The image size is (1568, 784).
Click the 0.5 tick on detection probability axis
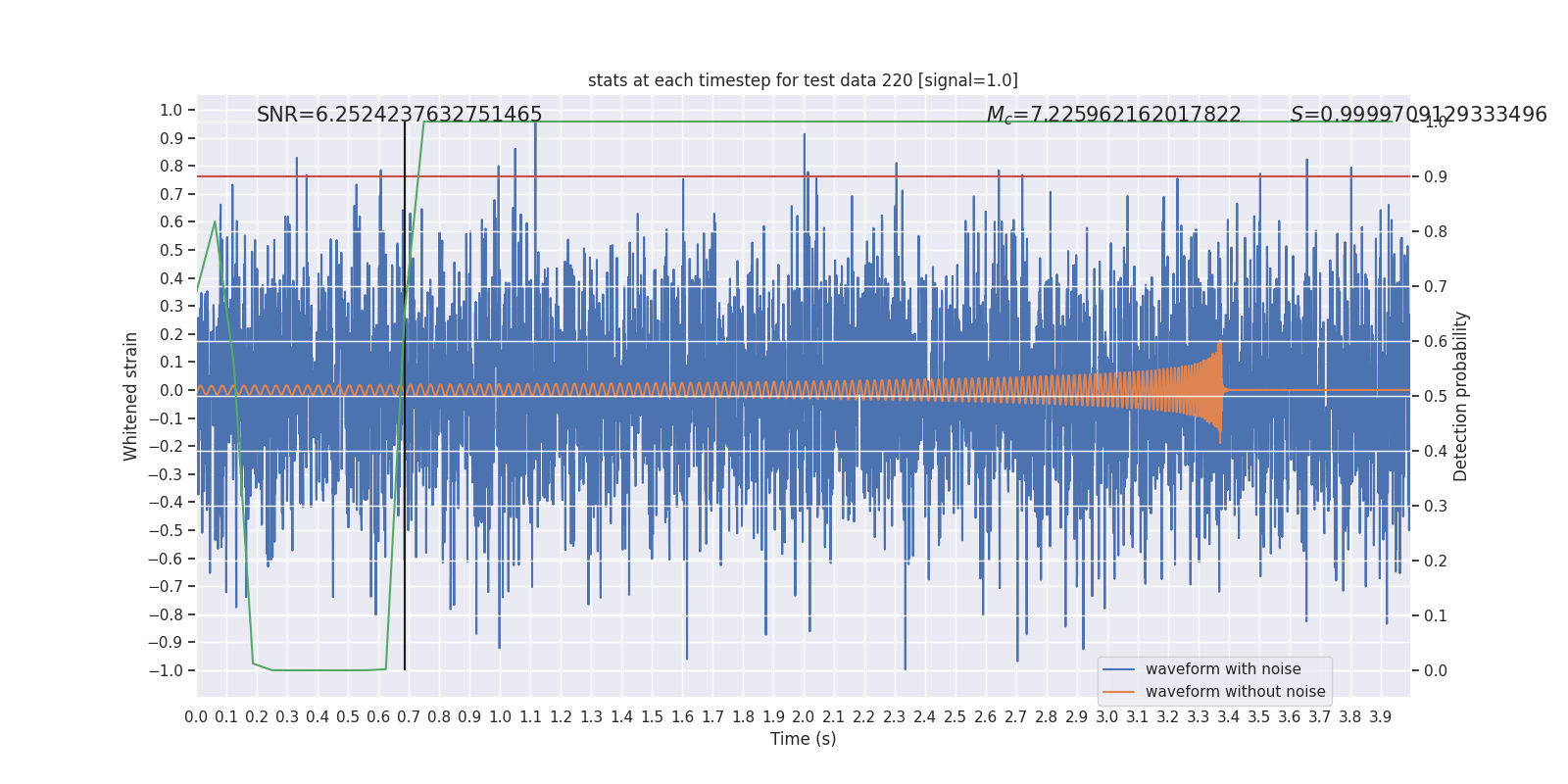[1436, 396]
